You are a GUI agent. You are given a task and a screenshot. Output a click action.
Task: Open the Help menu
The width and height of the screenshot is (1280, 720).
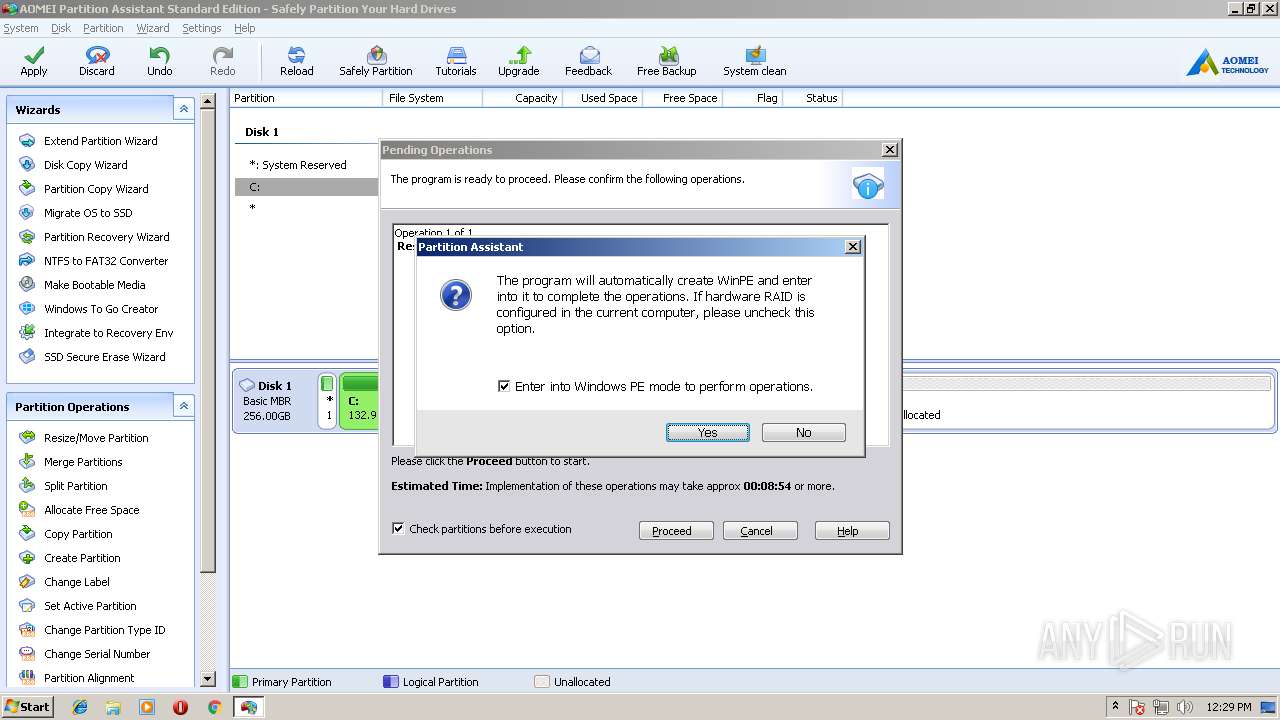(245, 28)
